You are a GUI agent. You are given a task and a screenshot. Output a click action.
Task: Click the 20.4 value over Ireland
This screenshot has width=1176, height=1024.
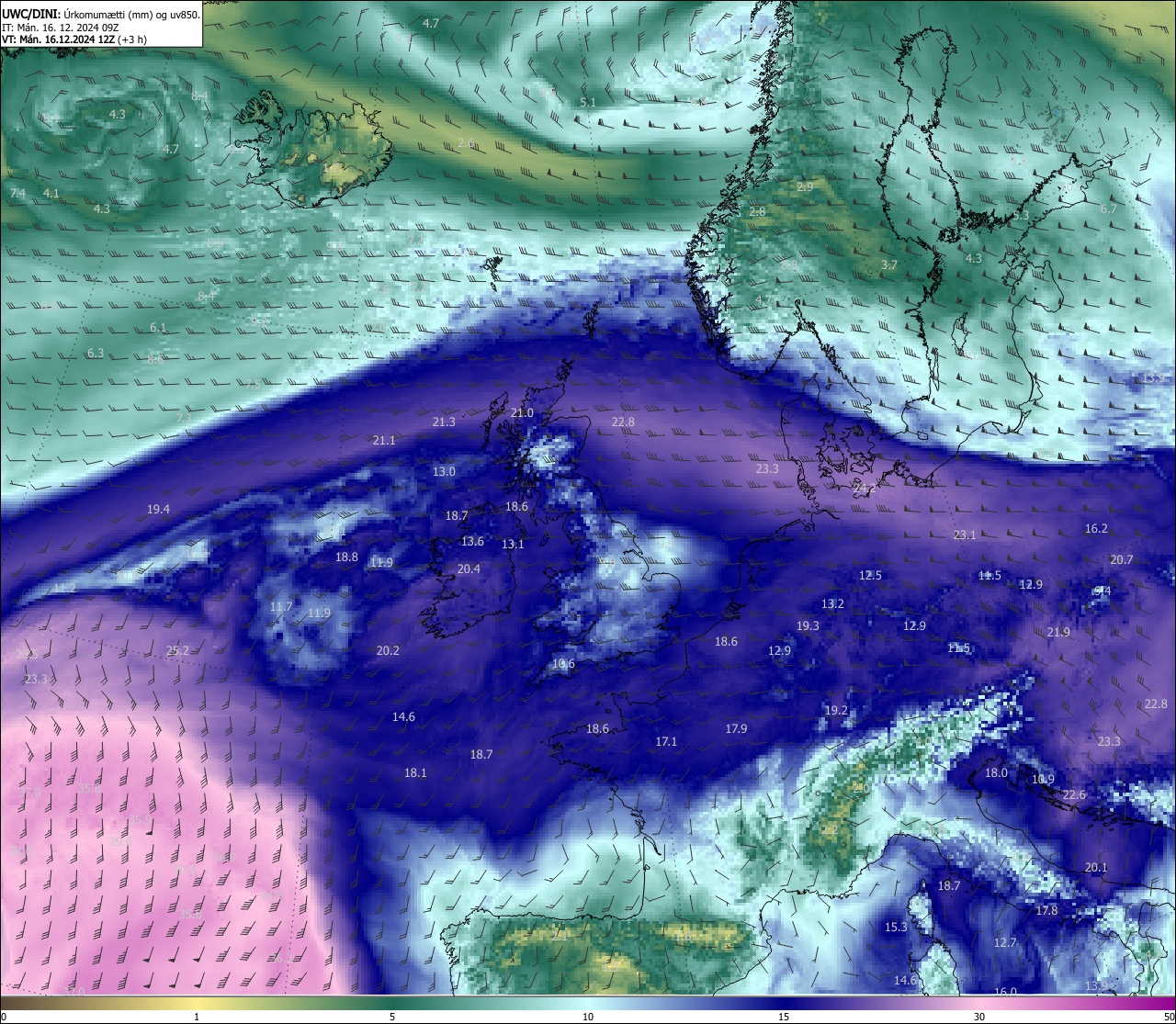coord(469,568)
